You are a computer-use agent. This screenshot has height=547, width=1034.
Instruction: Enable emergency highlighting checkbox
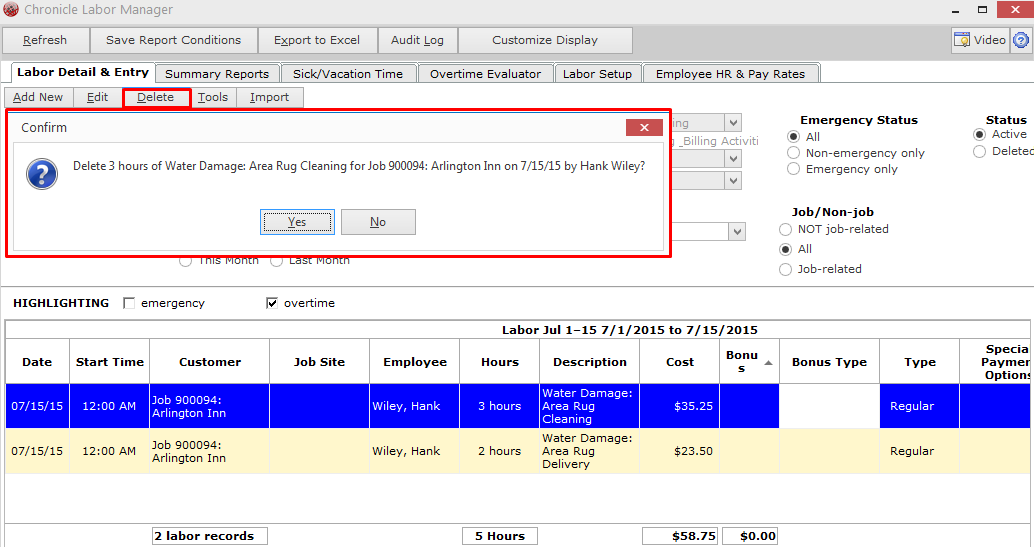(x=129, y=303)
